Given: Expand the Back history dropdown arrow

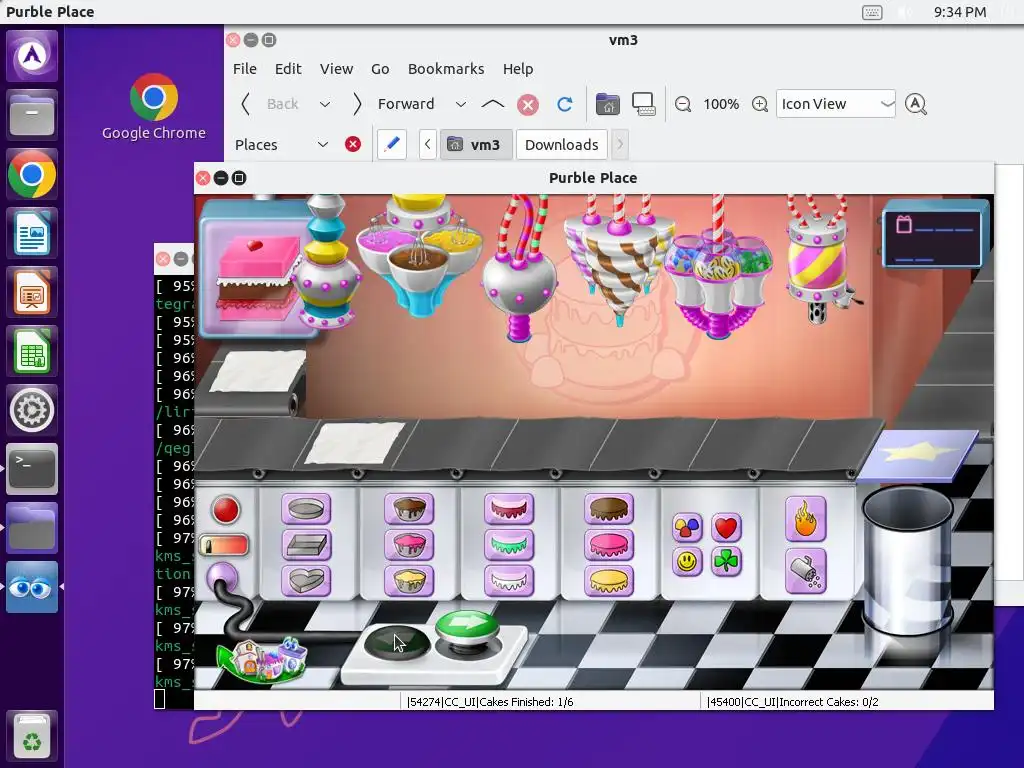Looking at the screenshot, I should click(x=325, y=104).
